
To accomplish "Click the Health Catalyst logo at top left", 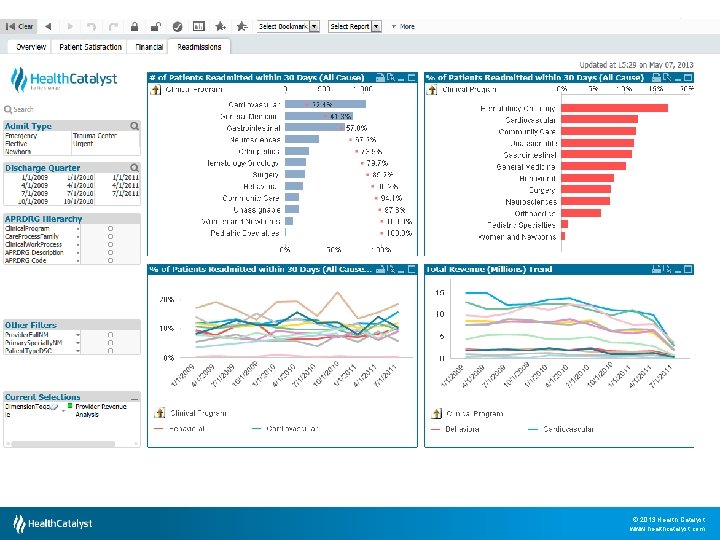I will coord(64,79).
